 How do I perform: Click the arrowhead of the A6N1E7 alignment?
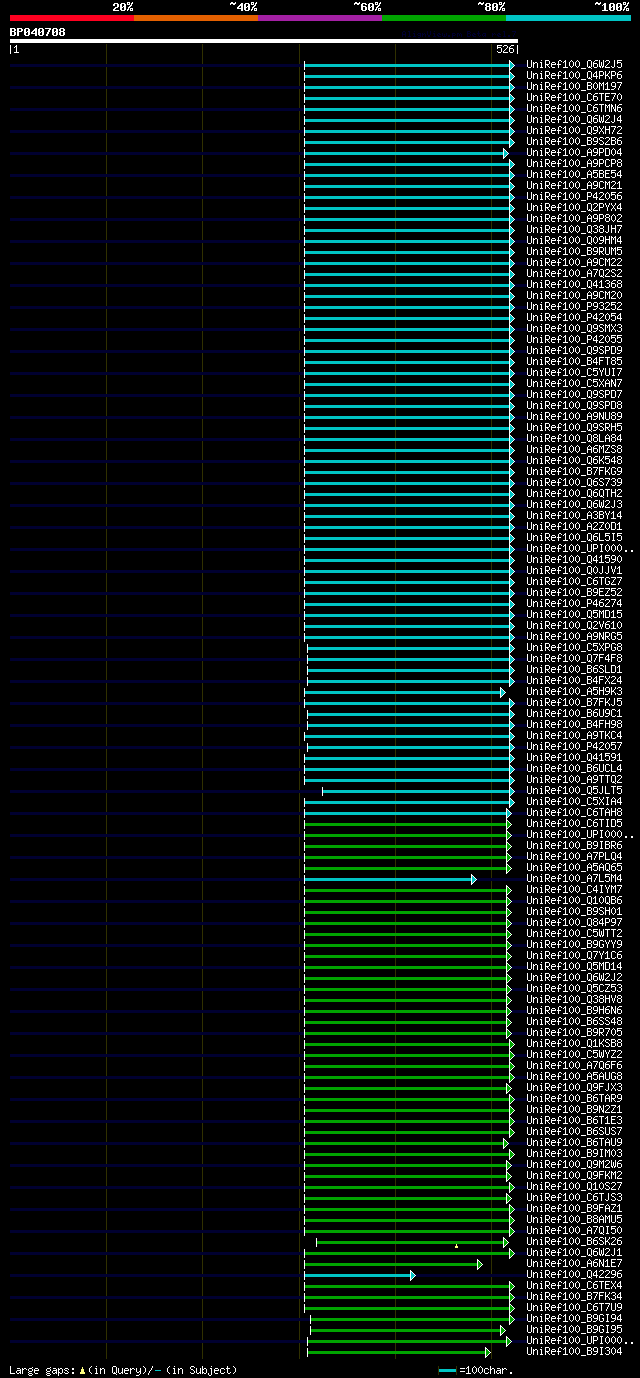point(480,1264)
